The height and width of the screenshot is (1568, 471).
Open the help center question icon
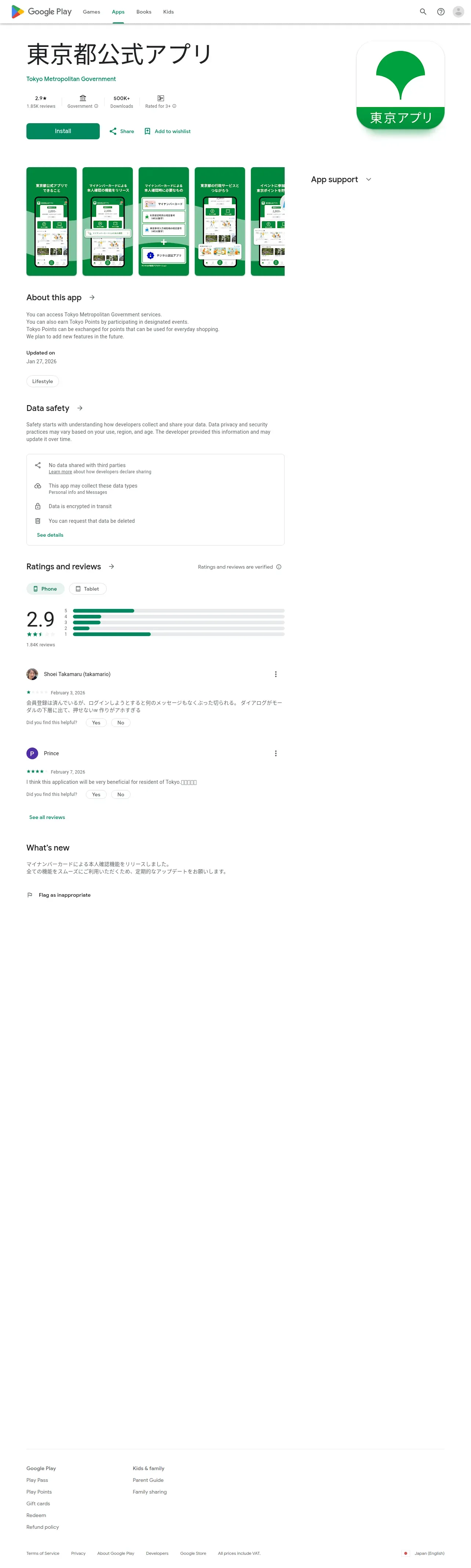point(441,12)
